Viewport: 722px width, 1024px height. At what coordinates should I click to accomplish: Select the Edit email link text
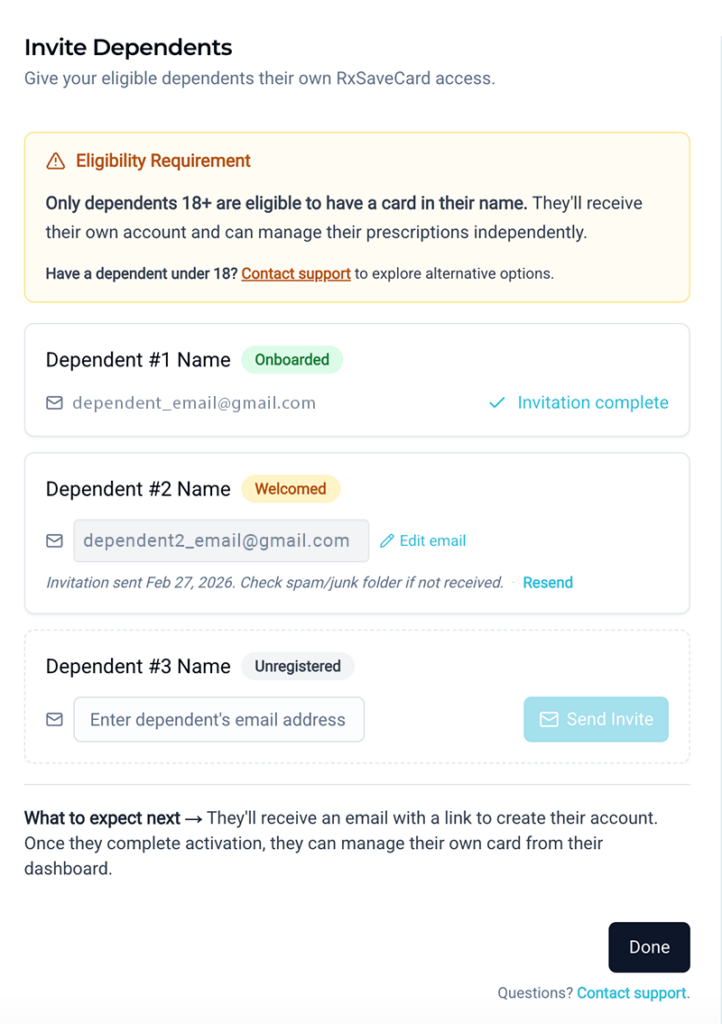pos(433,541)
